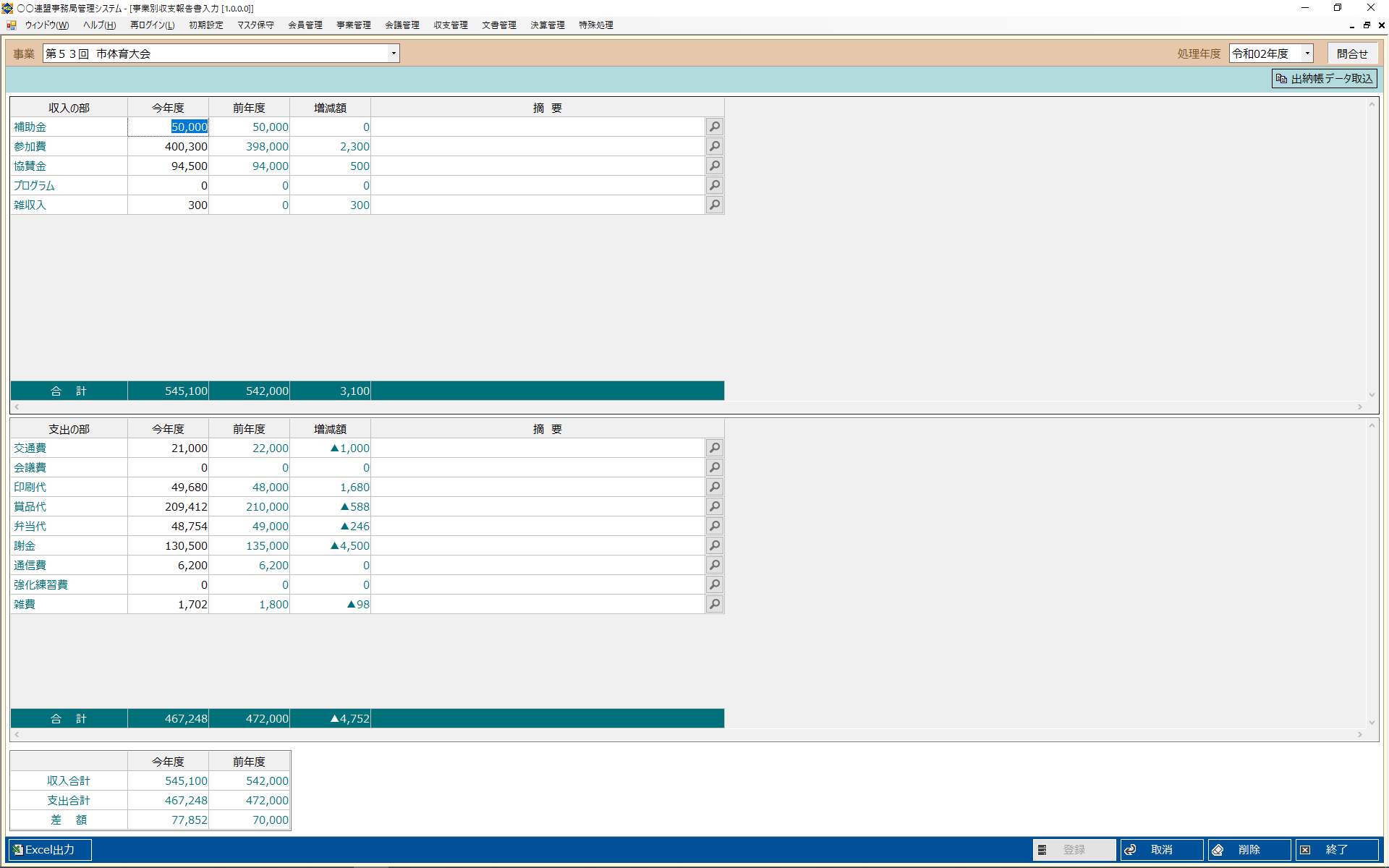Open lookup icon for 謝金 row
Screen dimensions: 1389x868
[714, 545]
